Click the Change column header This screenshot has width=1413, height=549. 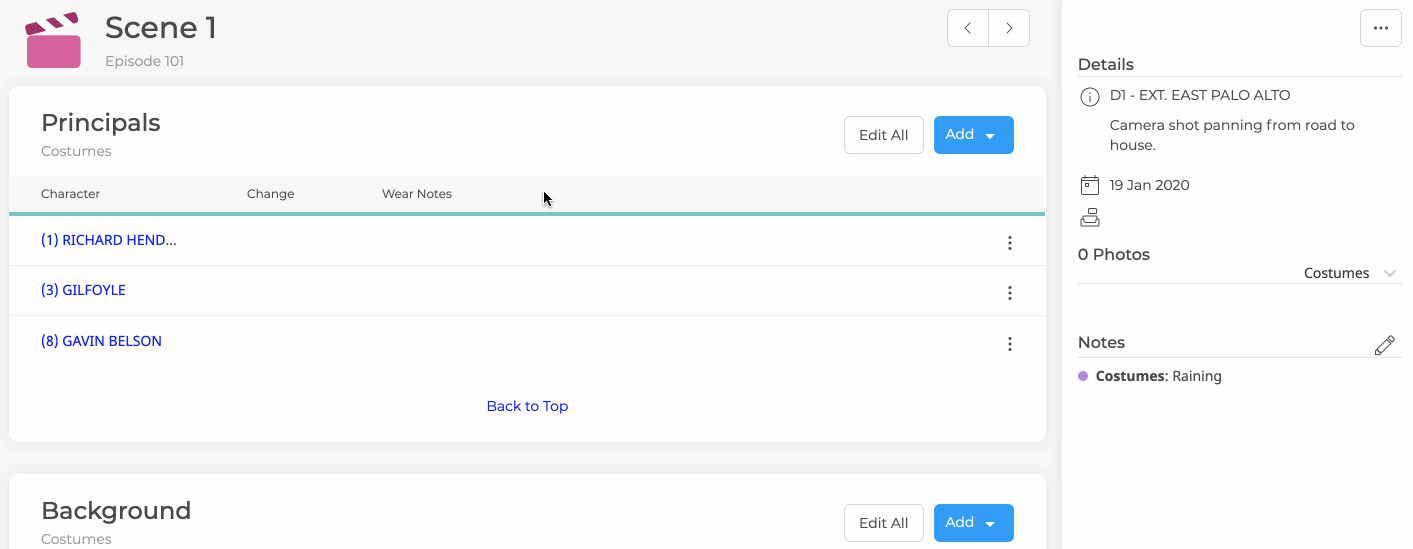pyautogui.click(x=271, y=194)
